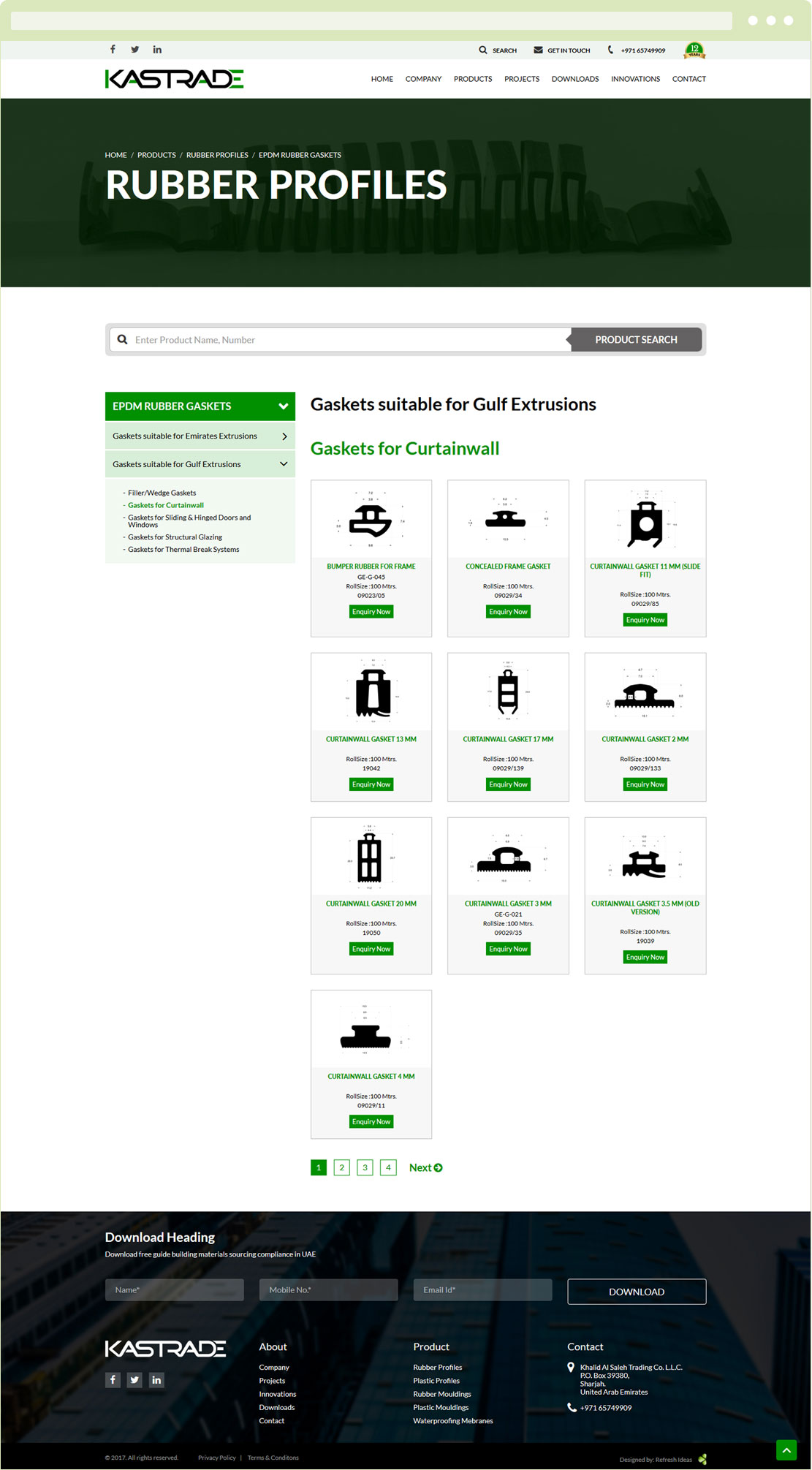
Task: Click the Twitter icon in the top bar
Action: [x=134, y=50]
